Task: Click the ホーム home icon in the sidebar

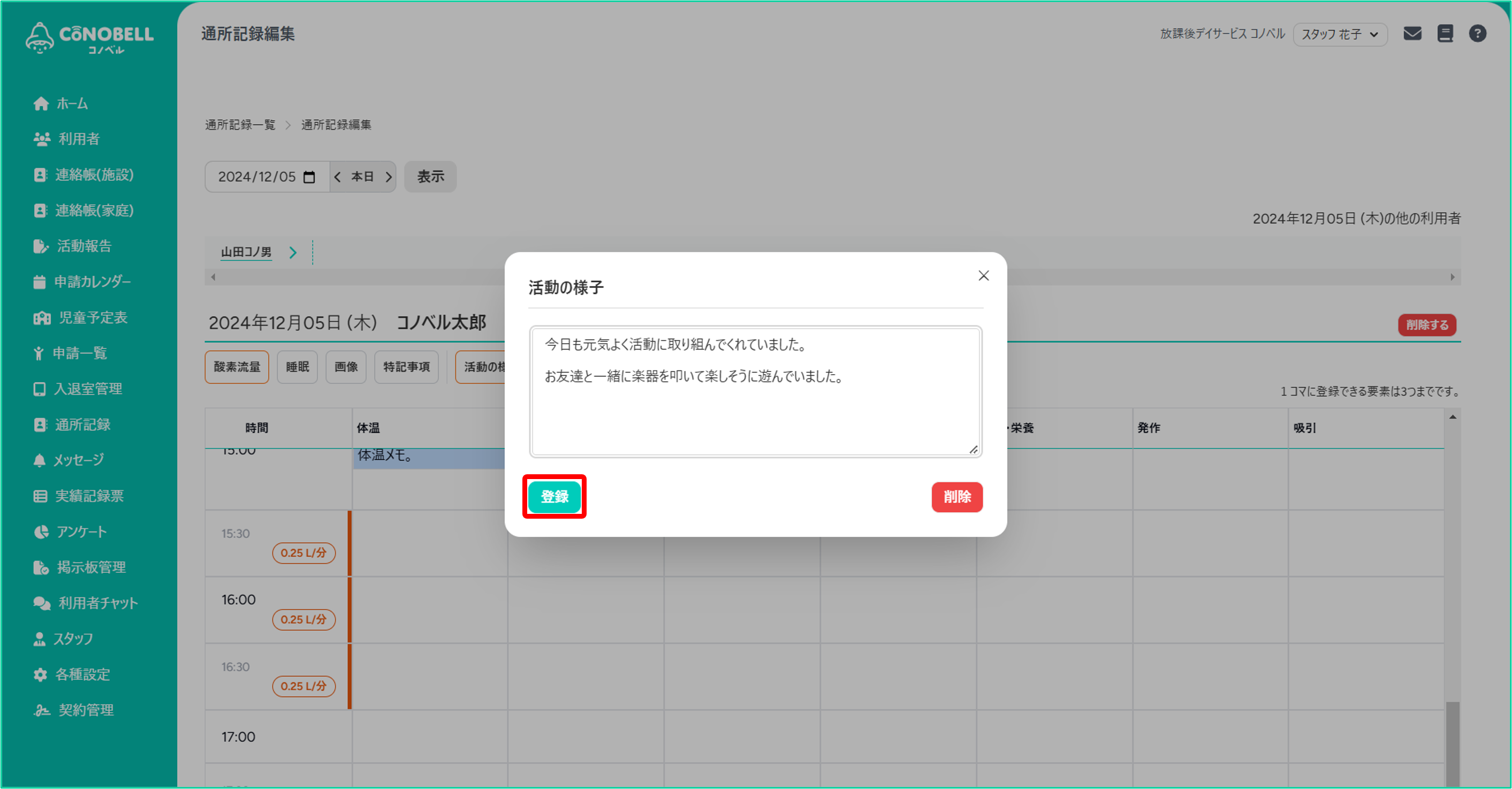Action: coord(41,104)
